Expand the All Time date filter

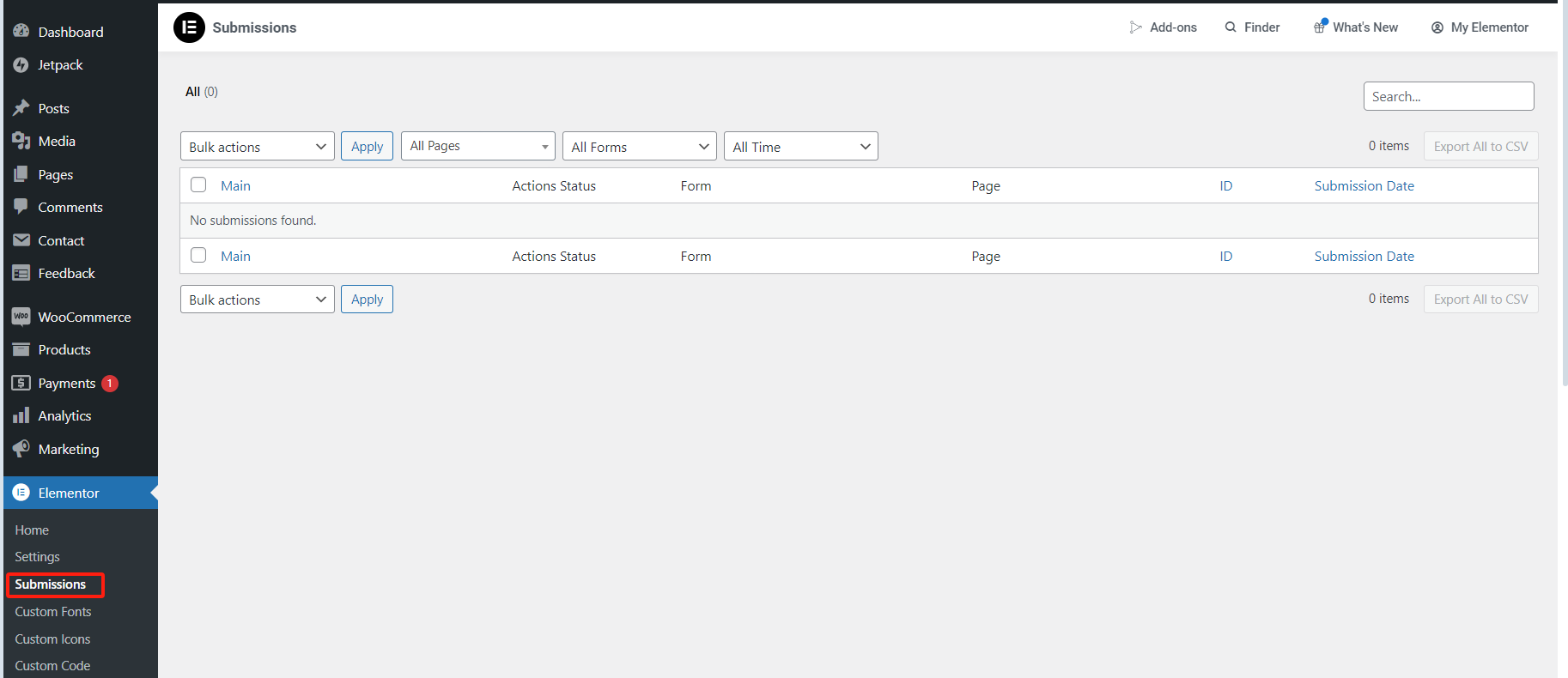pyautogui.click(x=800, y=147)
